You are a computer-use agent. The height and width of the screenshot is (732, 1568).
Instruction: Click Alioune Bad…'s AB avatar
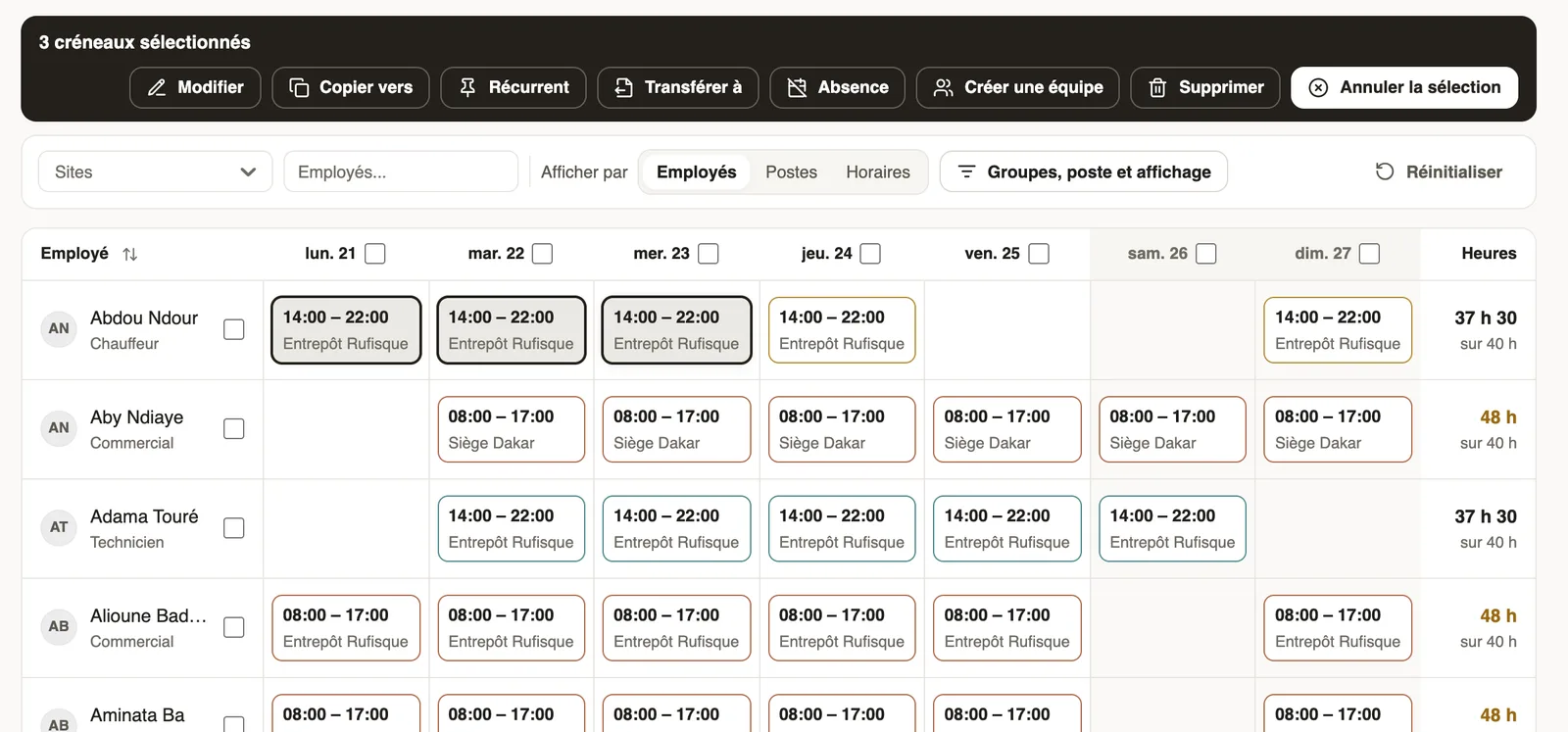59,626
